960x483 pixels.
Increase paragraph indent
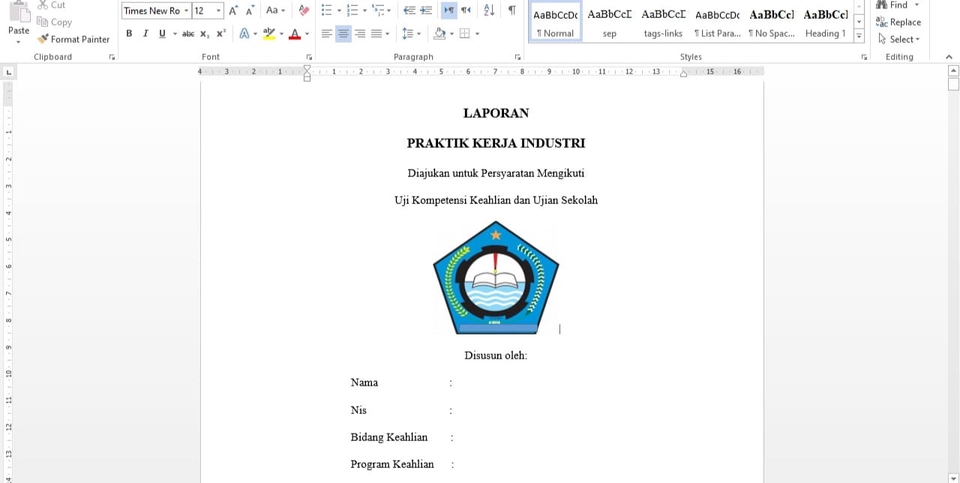426,10
